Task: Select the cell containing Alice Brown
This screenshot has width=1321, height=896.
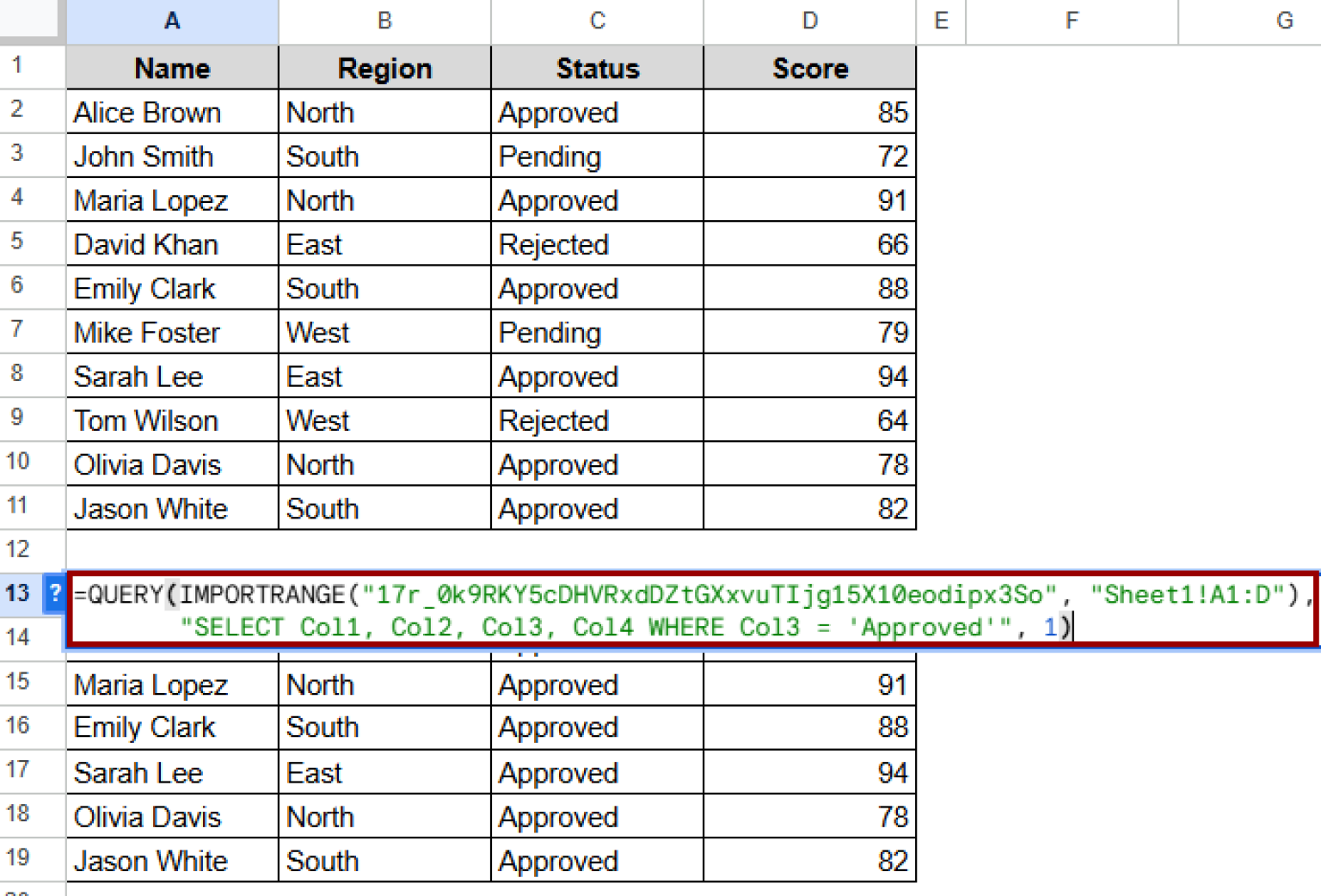Action: point(171,112)
